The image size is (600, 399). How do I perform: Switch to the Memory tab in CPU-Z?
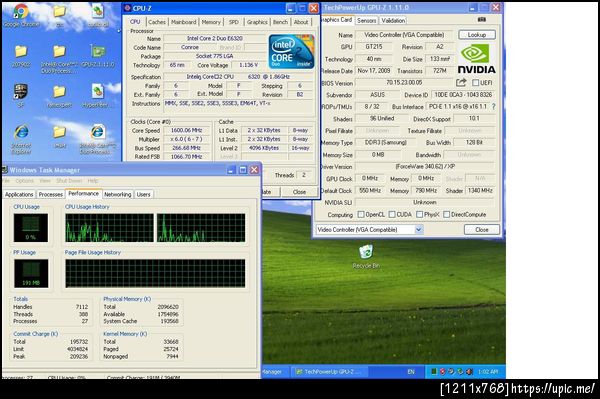(x=211, y=22)
